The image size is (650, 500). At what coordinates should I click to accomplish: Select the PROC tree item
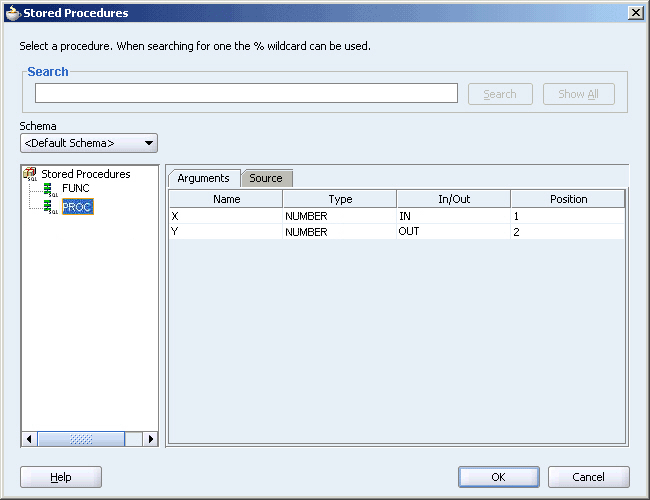pyautogui.click(x=78, y=206)
